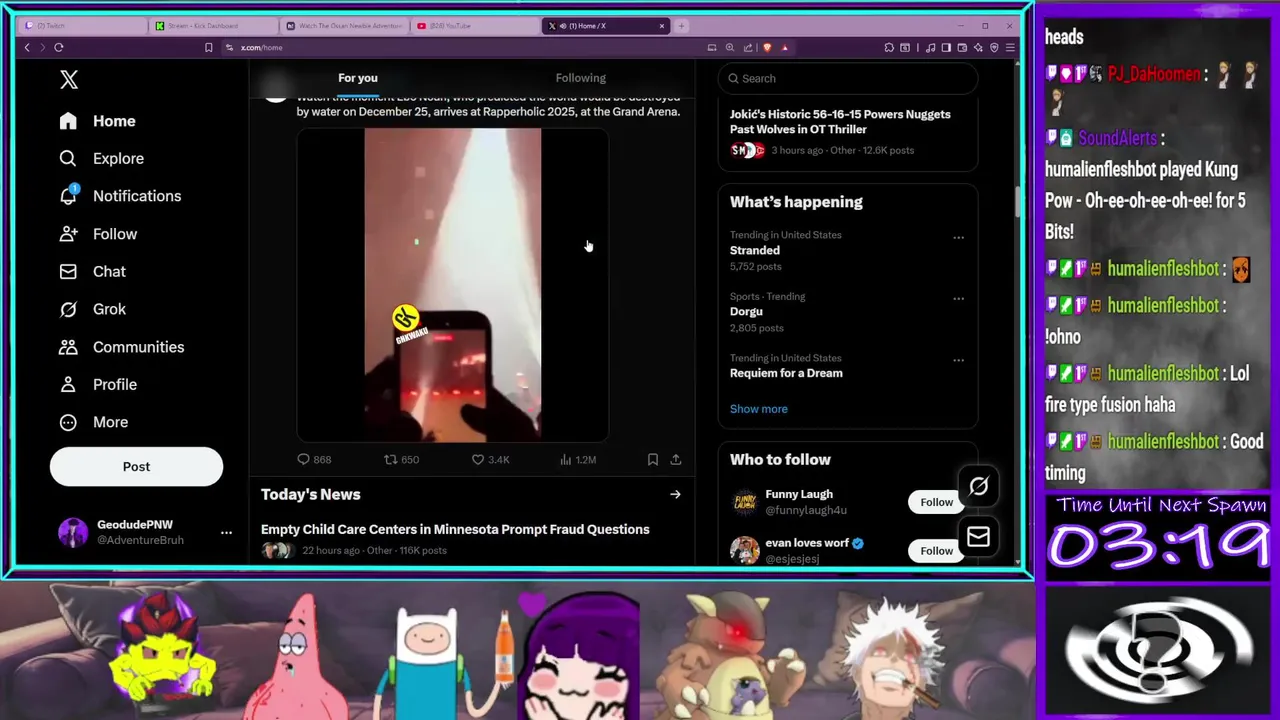Image resolution: width=1280 pixels, height=720 pixels.
Task: Open more options for Requiem trend
Action: (958, 360)
